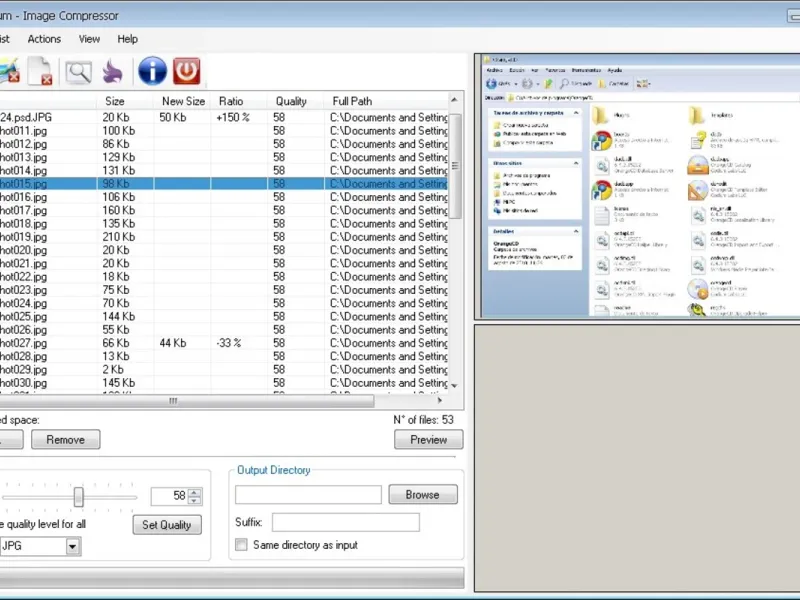Click the file list scroll down arrow

coord(455,386)
